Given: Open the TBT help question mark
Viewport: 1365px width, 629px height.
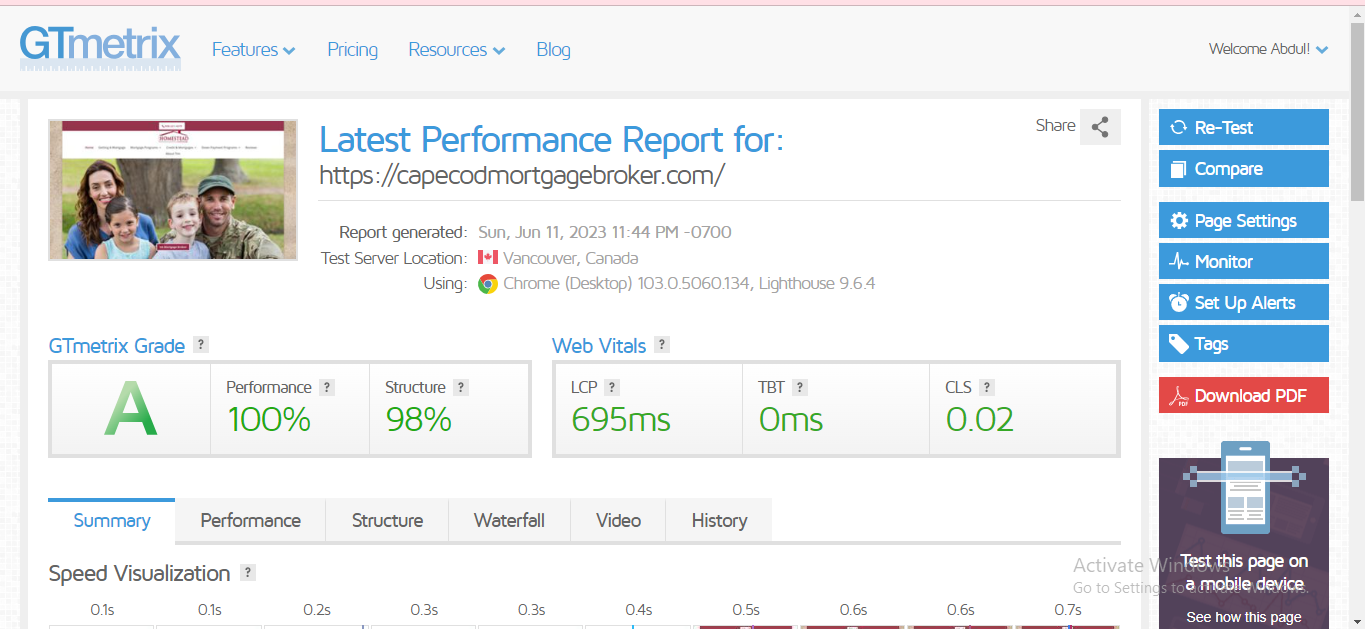Looking at the screenshot, I should [x=800, y=387].
